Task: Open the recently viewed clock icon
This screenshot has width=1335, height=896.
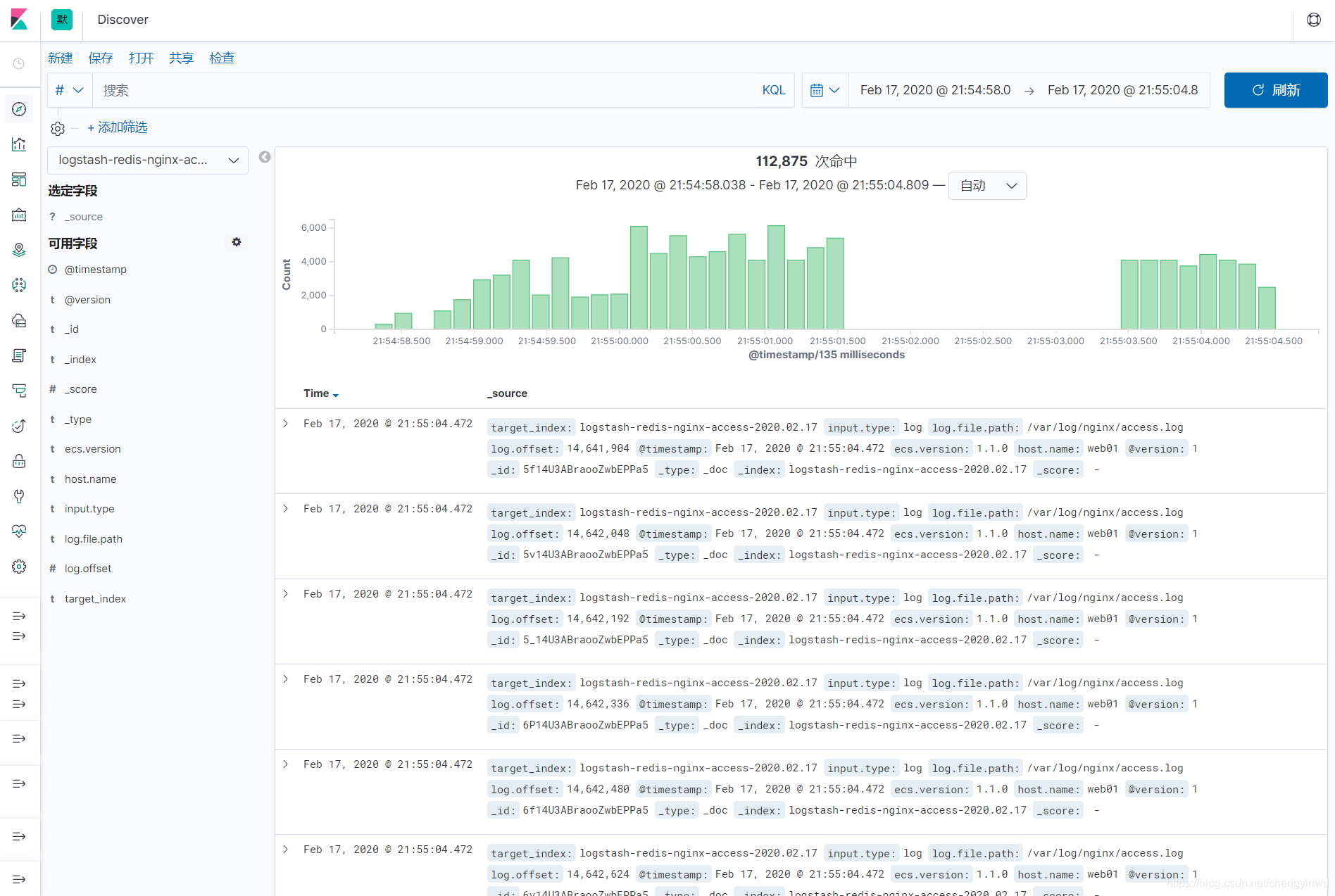Action: tap(19, 63)
